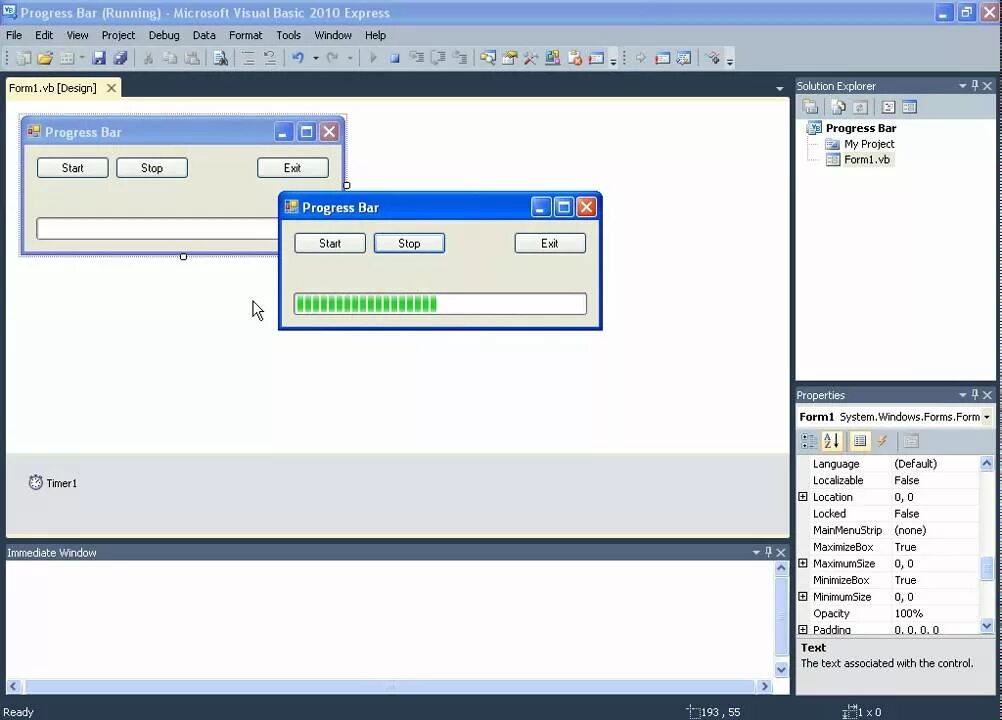The image size is (1002, 720).
Task: Toggle Alphabetical sort in Properties panel
Action: (x=832, y=441)
